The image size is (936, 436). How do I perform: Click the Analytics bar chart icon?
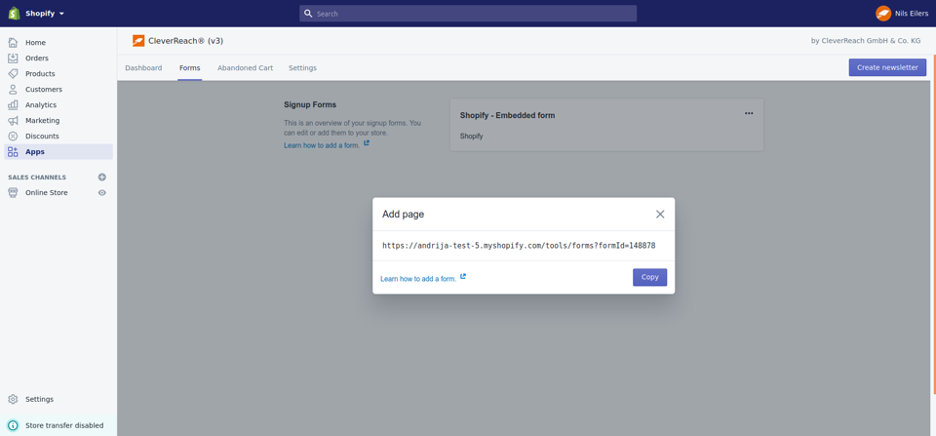tap(13, 105)
